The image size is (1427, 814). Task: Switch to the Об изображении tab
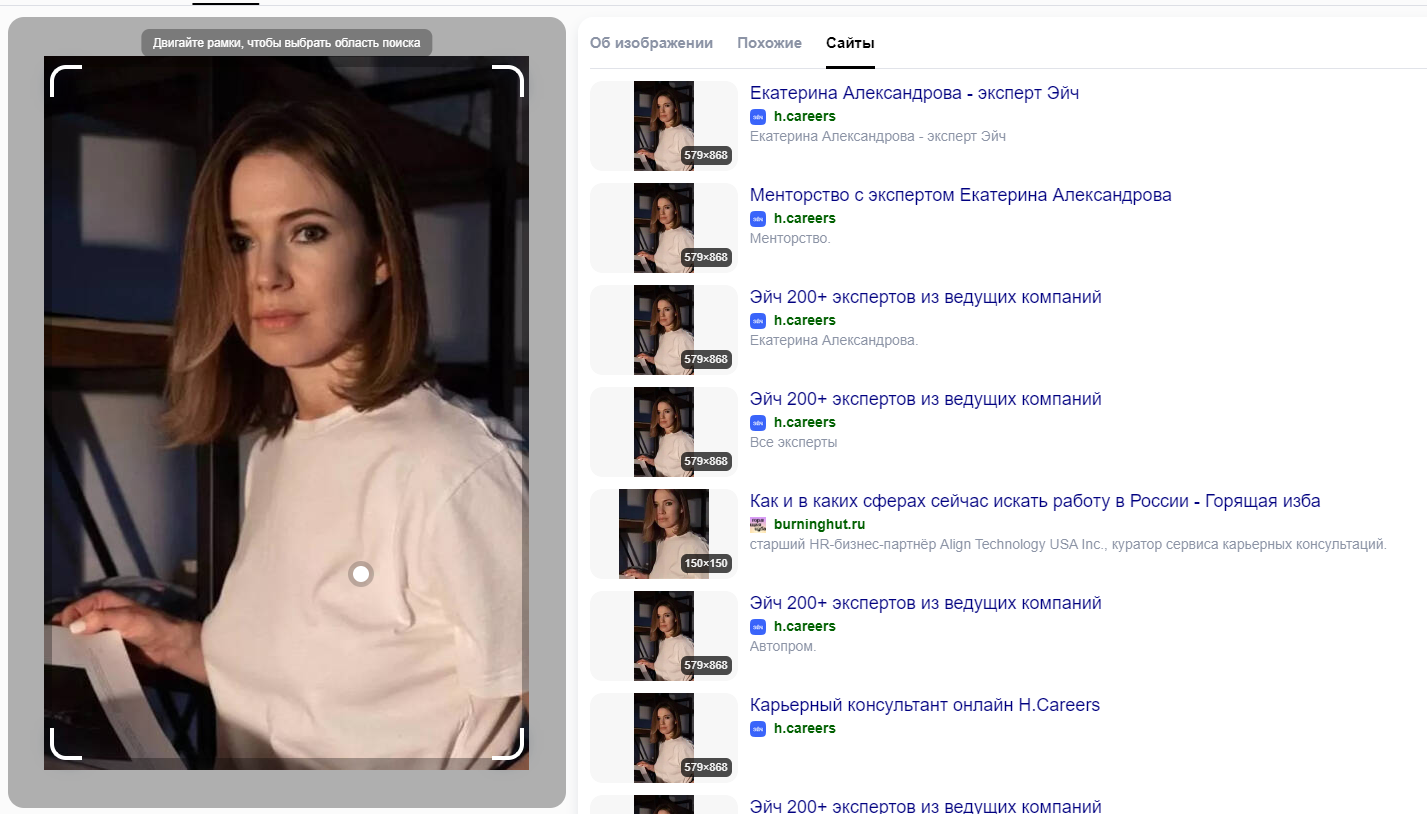pyautogui.click(x=651, y=43)
